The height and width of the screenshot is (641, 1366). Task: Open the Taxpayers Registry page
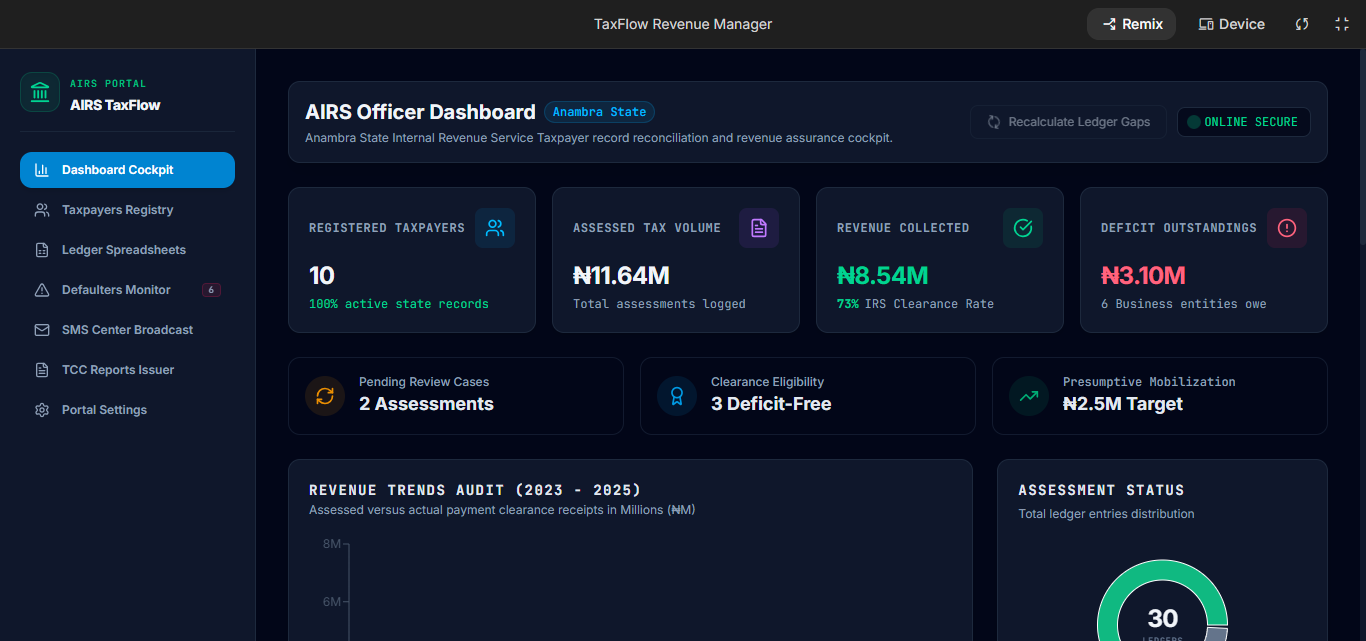click(127, 210)
